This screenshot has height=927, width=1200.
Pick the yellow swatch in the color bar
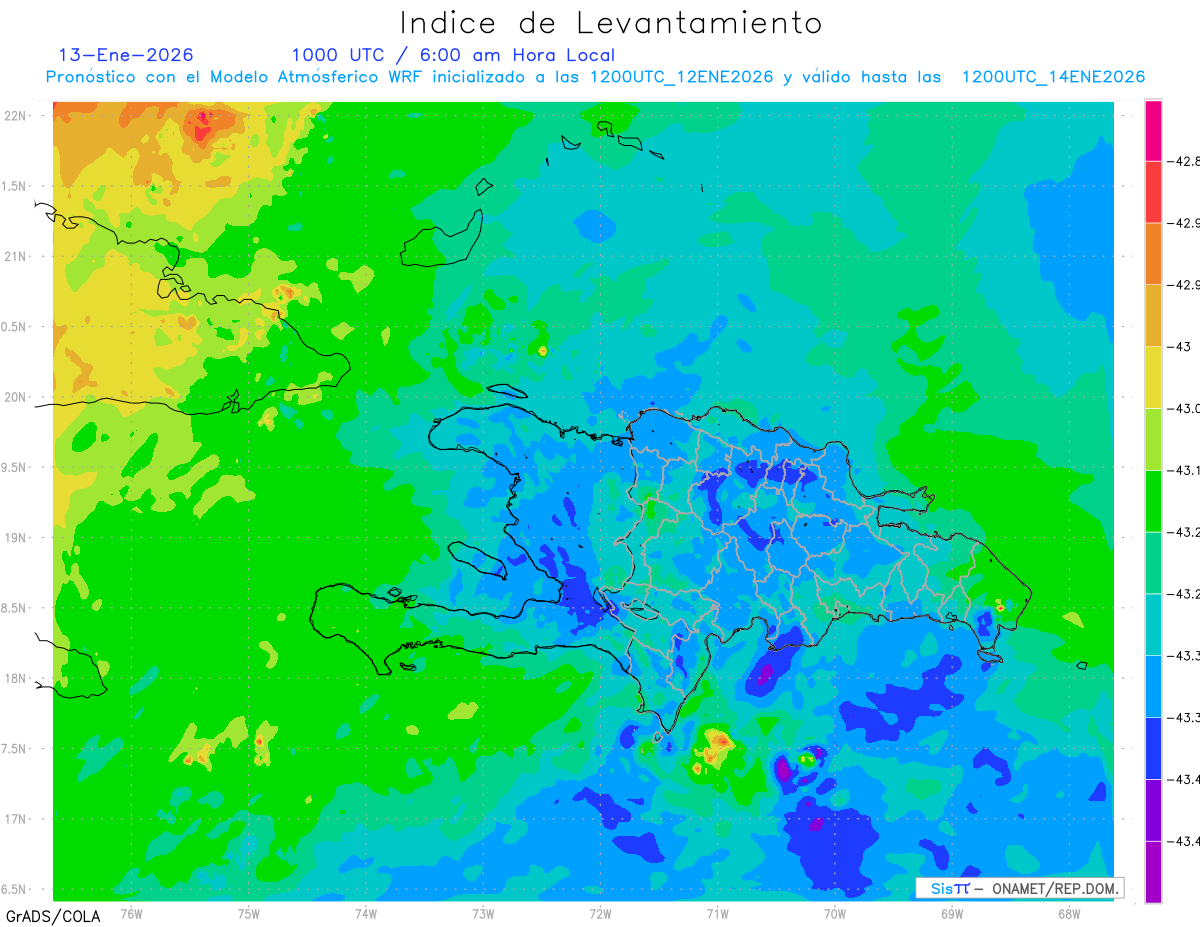(x=1153, y=378)
